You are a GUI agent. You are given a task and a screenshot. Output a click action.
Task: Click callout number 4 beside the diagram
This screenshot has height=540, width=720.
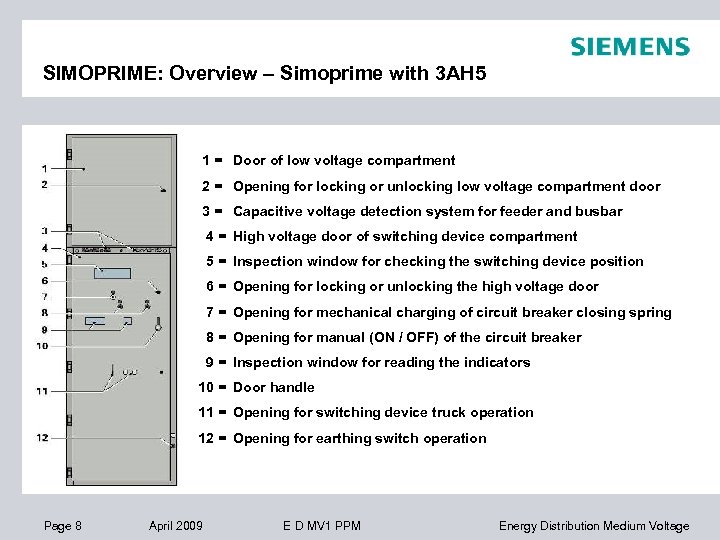click(x=45, y=248)
